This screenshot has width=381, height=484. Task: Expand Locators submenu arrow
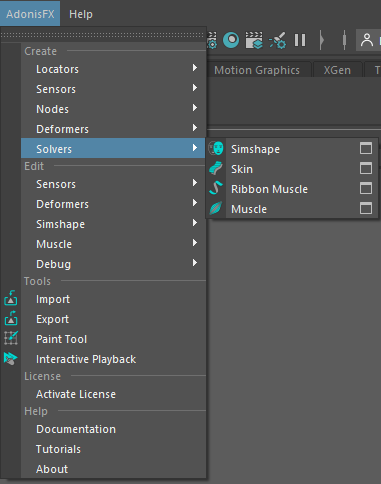click(x=195, y=68)
